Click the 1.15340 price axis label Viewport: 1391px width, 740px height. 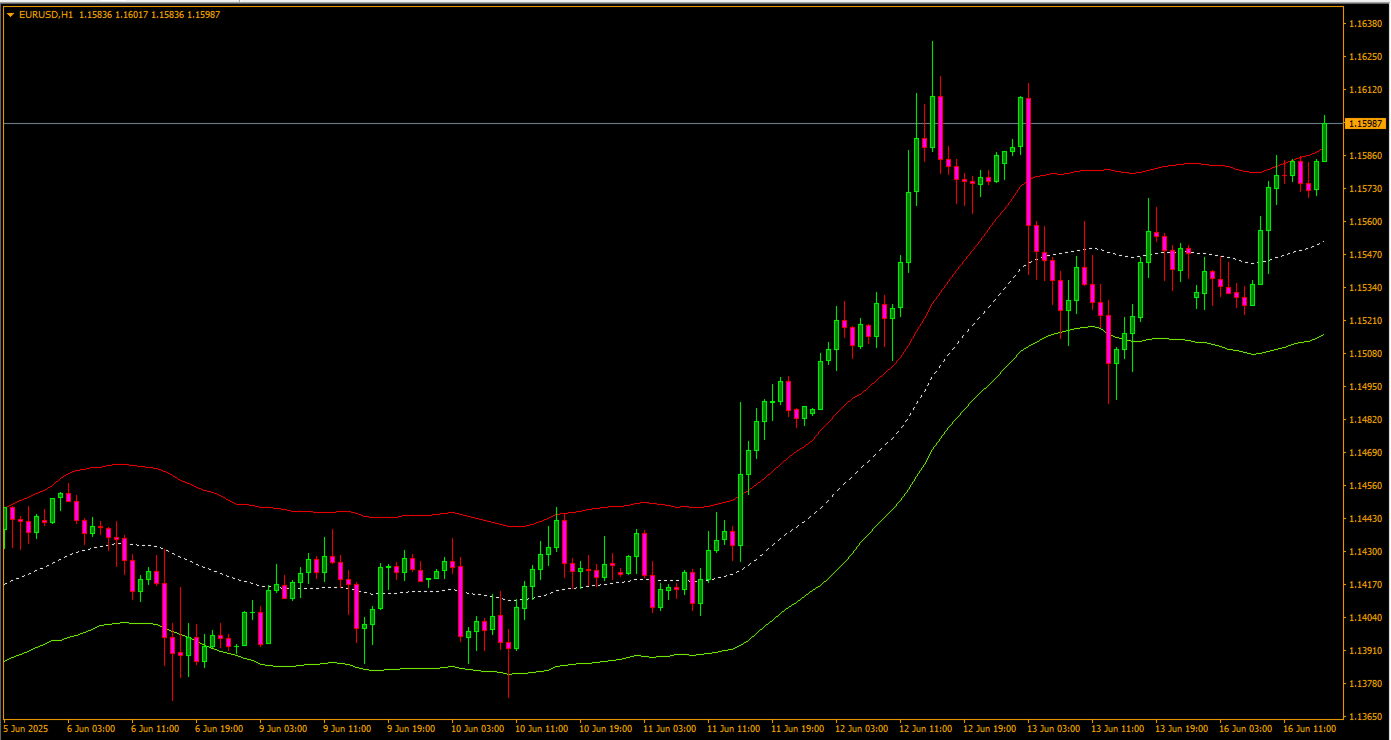1365,287
